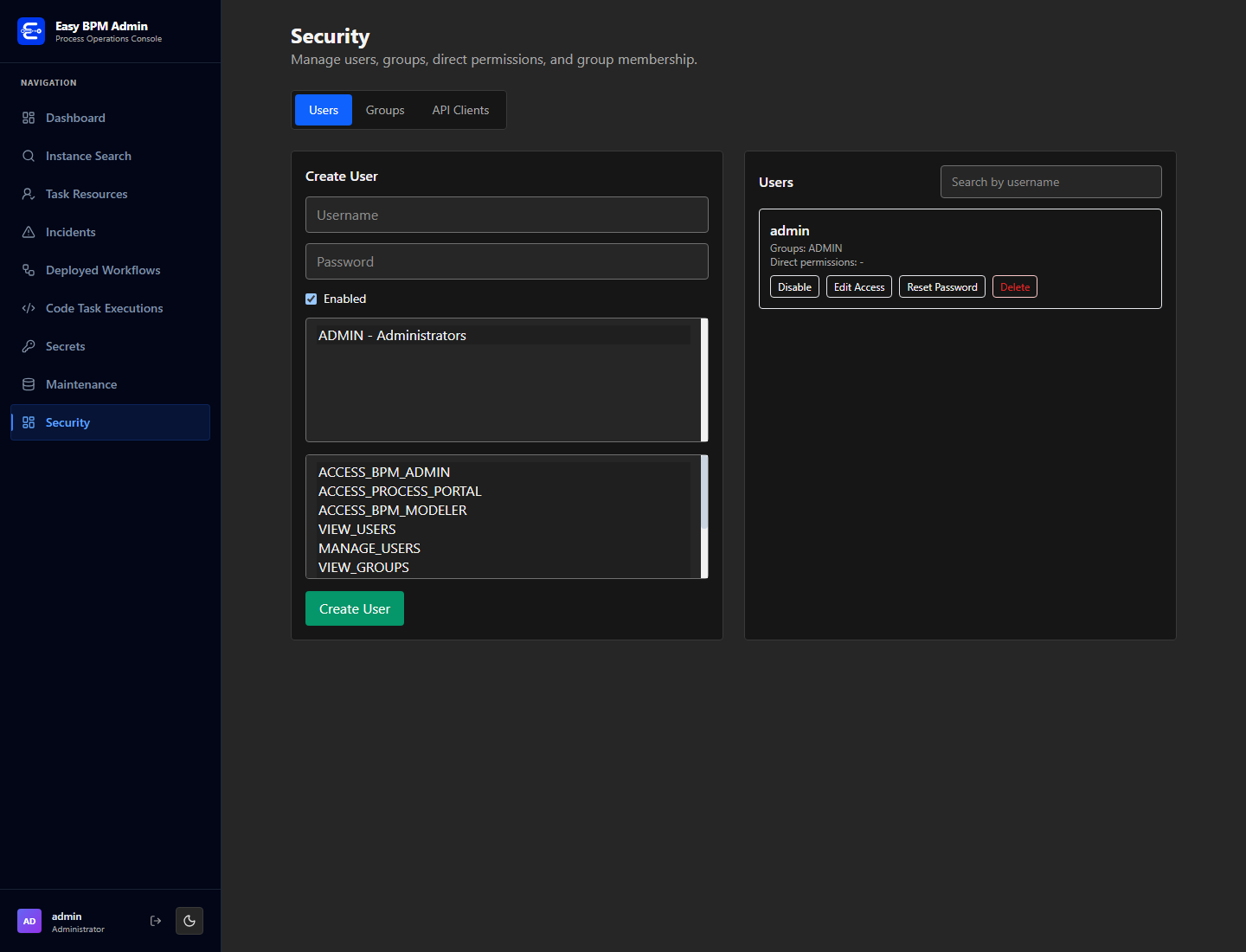Select VIEW_GROUPS permission

(504, 567)
